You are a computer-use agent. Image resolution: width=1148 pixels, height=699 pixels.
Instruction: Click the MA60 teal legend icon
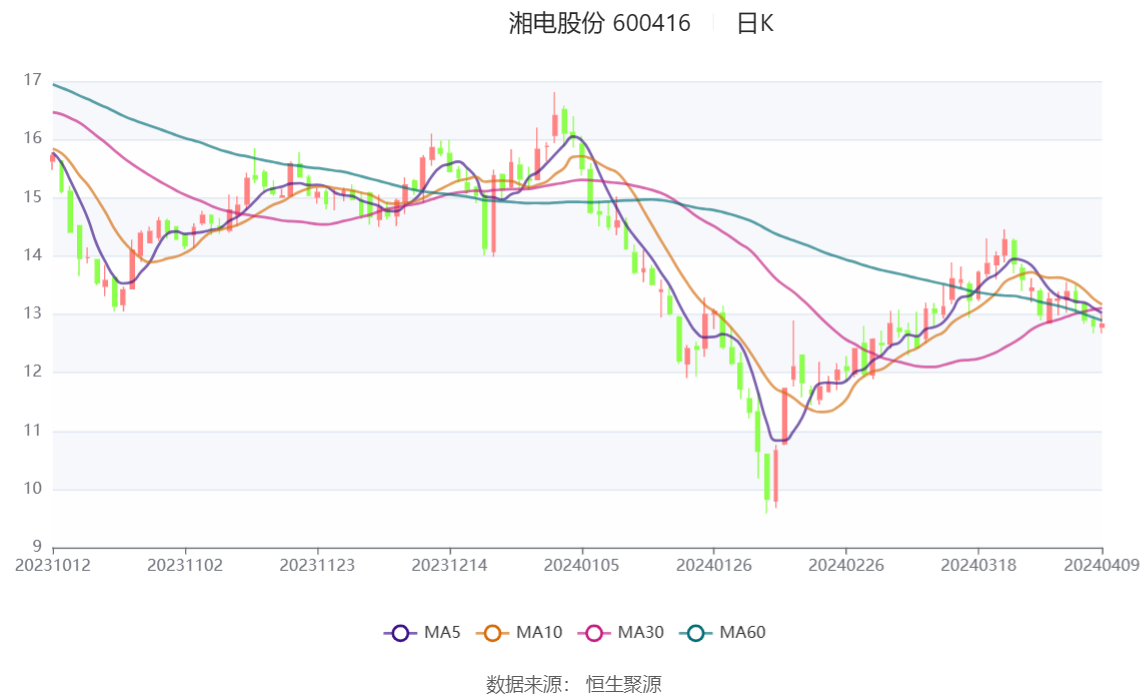tap(696, 633)
